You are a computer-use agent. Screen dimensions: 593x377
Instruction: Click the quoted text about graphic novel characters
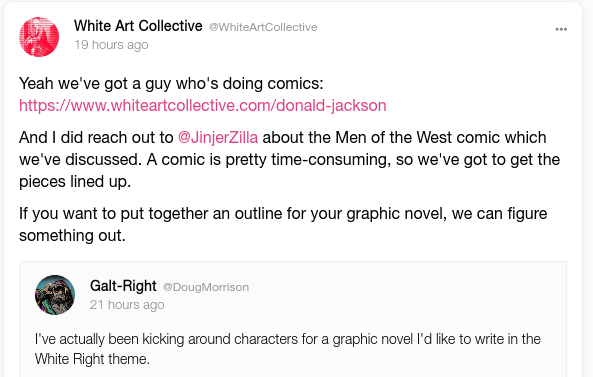287,349
